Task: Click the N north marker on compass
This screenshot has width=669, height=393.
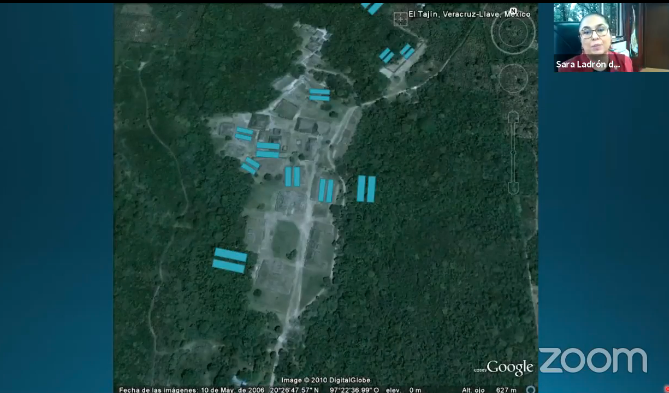Action: (x=514, y=11)
